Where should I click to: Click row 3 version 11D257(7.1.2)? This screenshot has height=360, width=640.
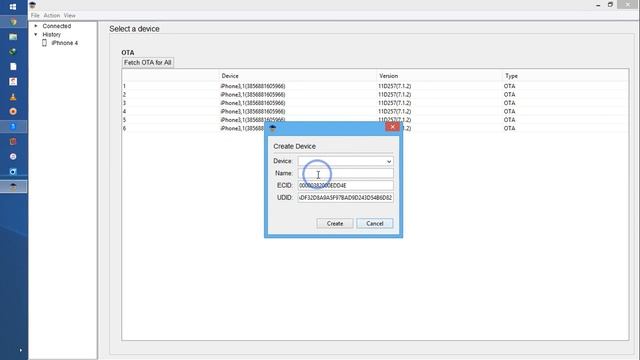395,103
